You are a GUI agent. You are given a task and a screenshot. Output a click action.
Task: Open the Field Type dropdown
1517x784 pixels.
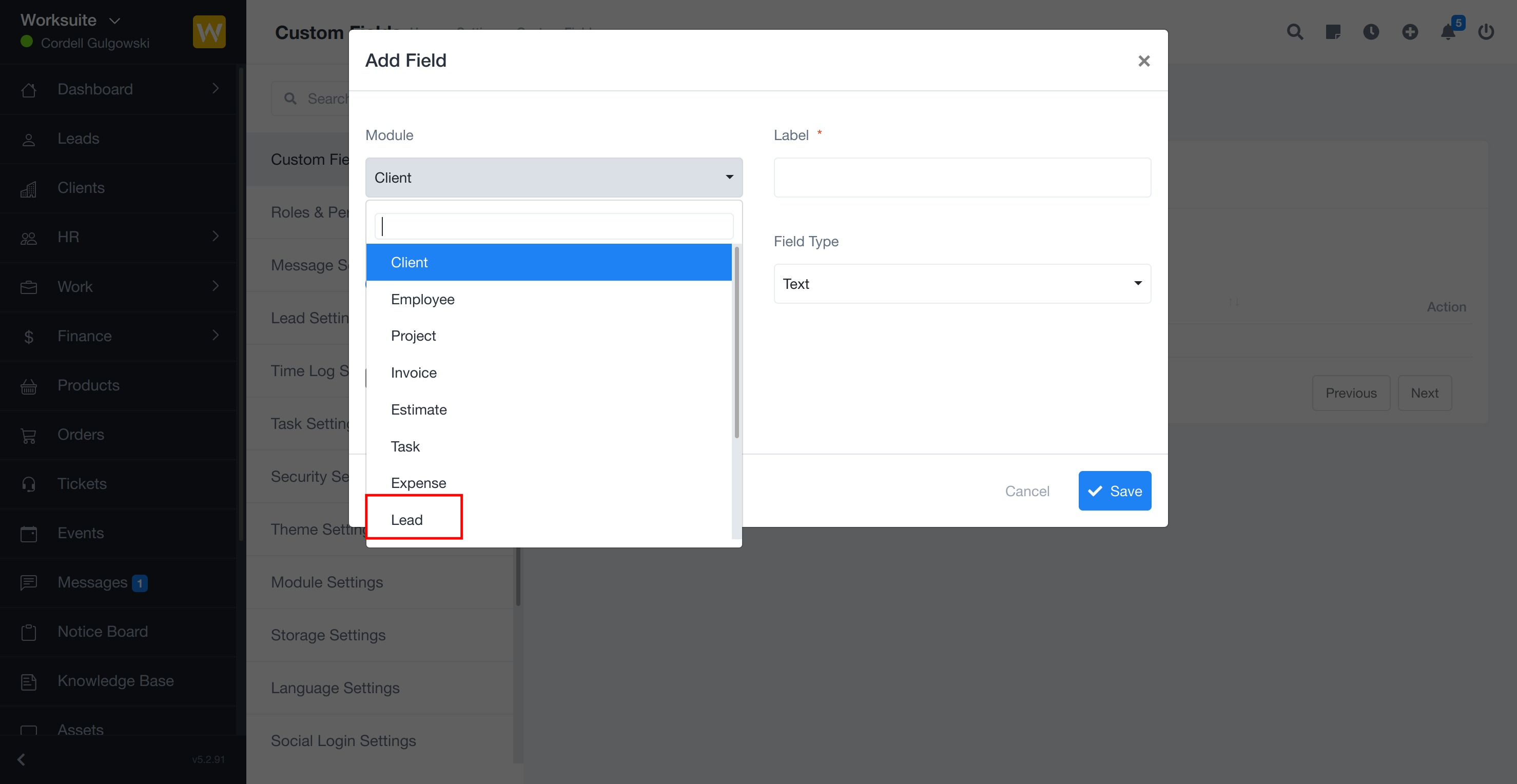pos(962,284)
